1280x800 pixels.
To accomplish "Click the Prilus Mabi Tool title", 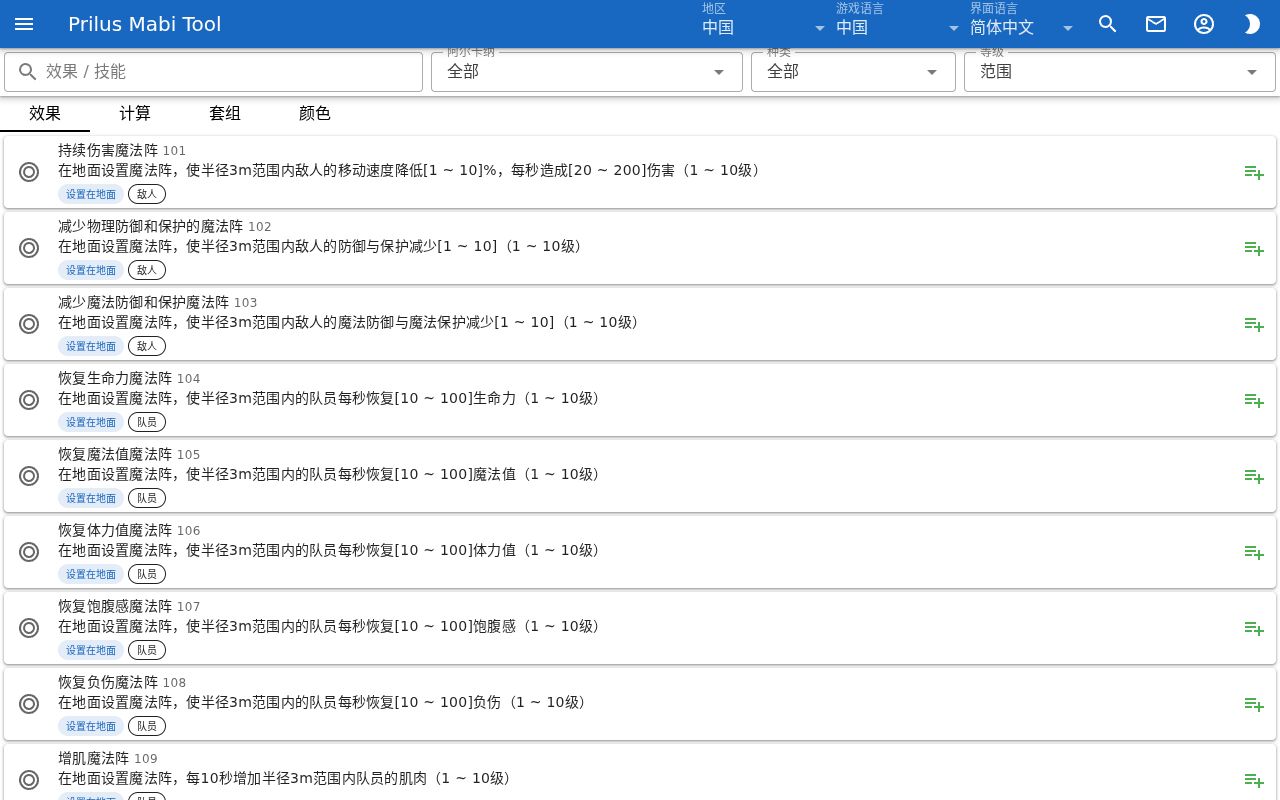I will point(145,24).
